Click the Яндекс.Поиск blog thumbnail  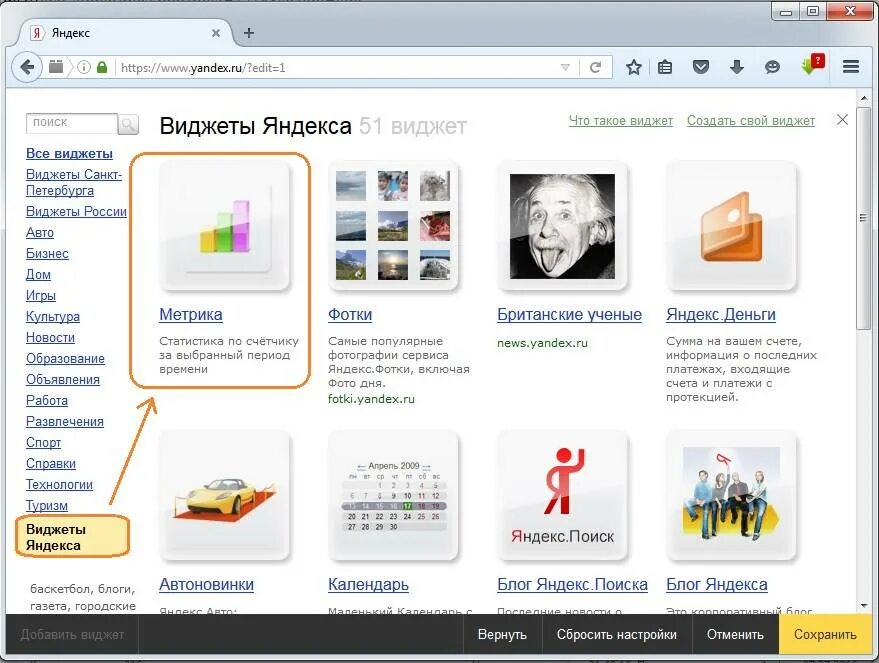562,495
